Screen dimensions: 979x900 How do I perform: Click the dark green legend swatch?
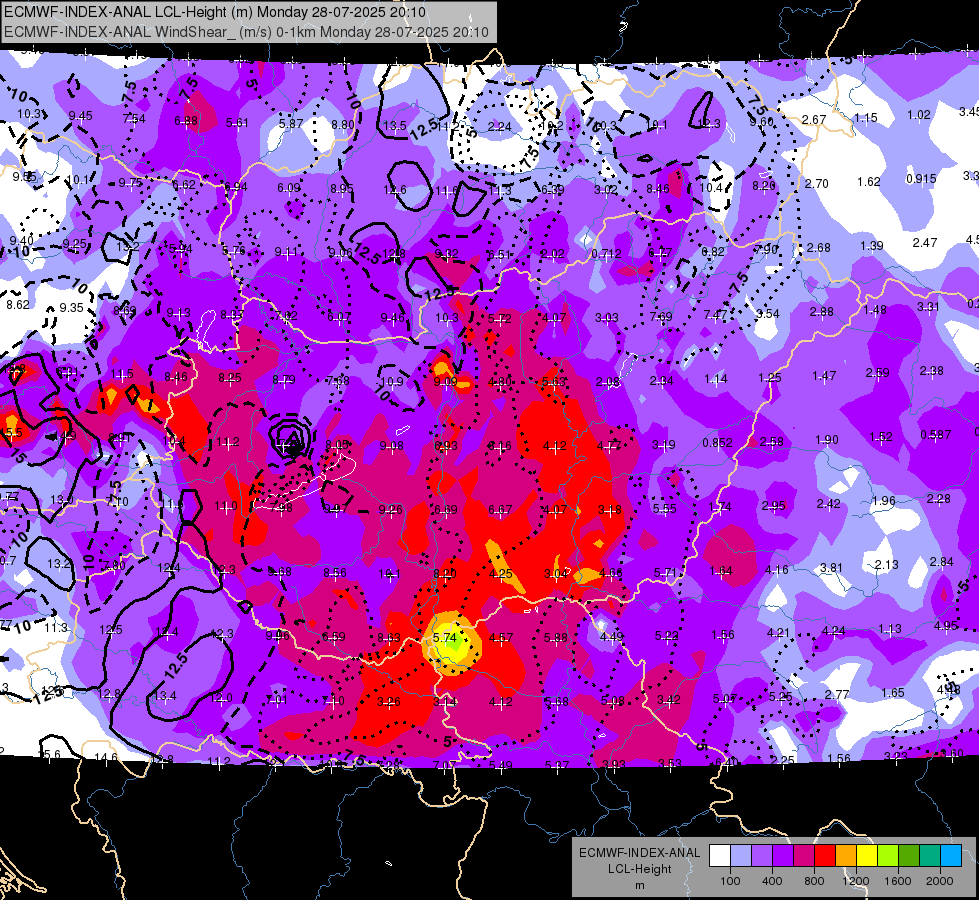(909, 855)
